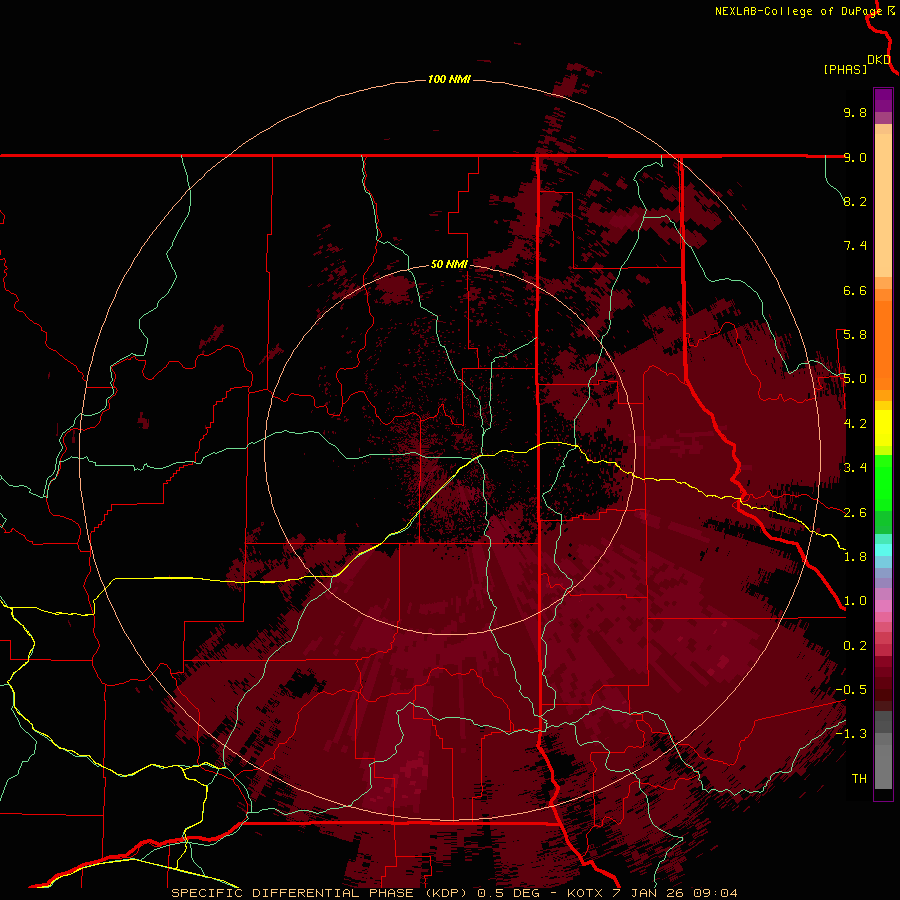Click the -1.3 legend value

851,734
